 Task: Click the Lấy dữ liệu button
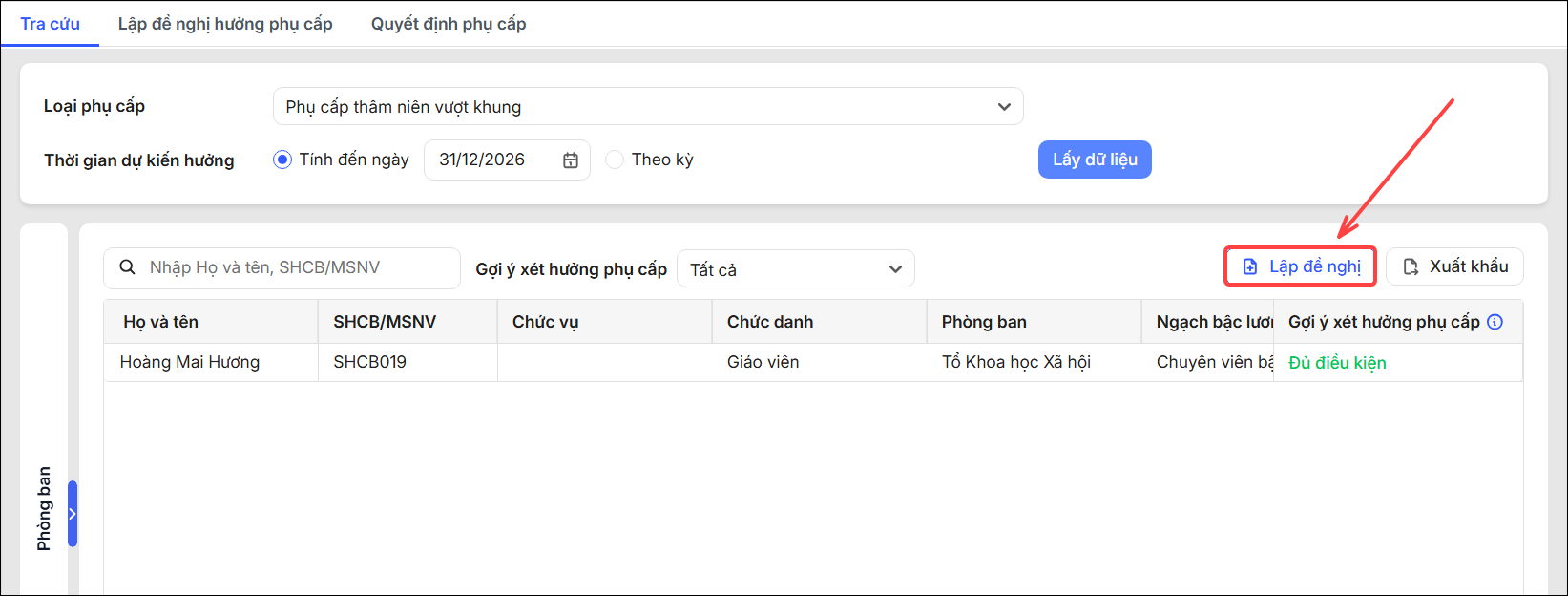[1095, 160]
